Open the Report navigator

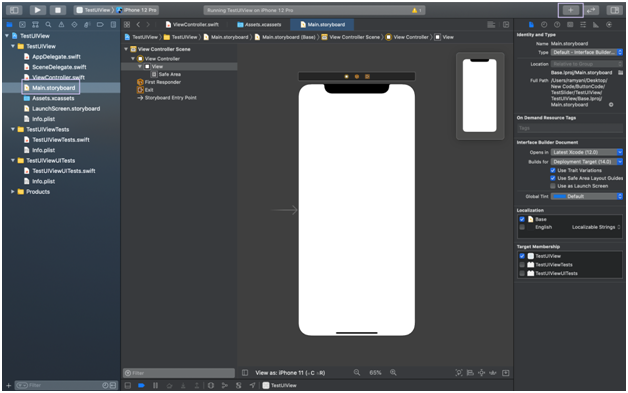(x=113, y=25)
